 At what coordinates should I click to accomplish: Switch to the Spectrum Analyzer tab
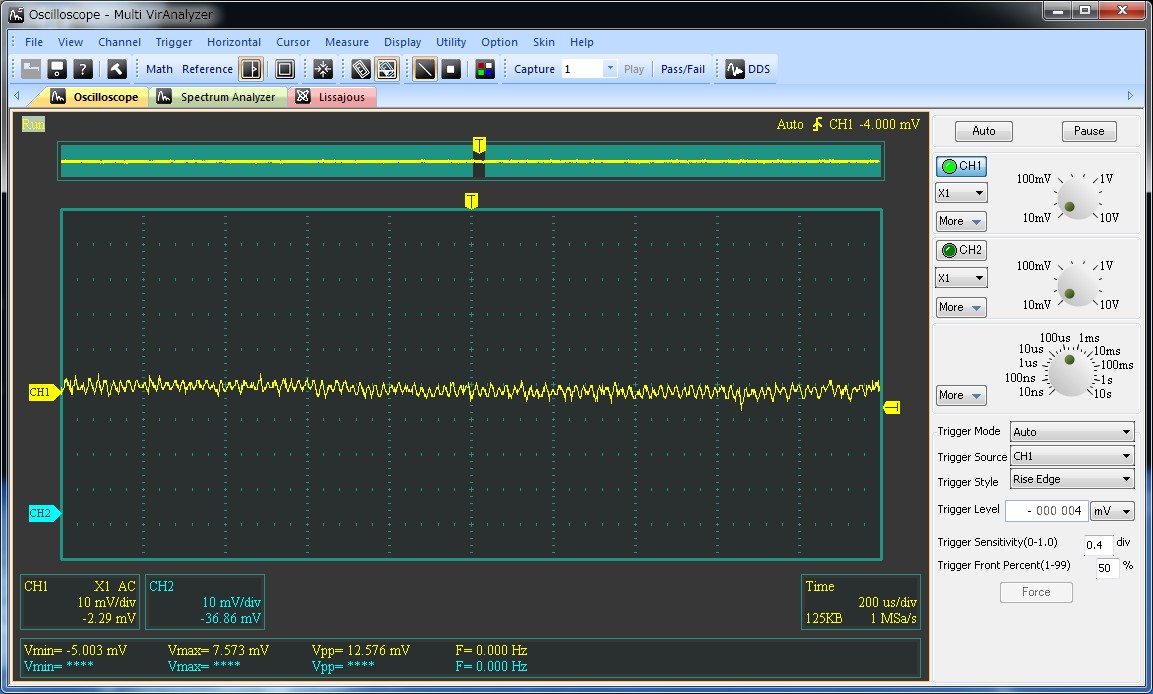pyautogui.click(x=218, y=97)
